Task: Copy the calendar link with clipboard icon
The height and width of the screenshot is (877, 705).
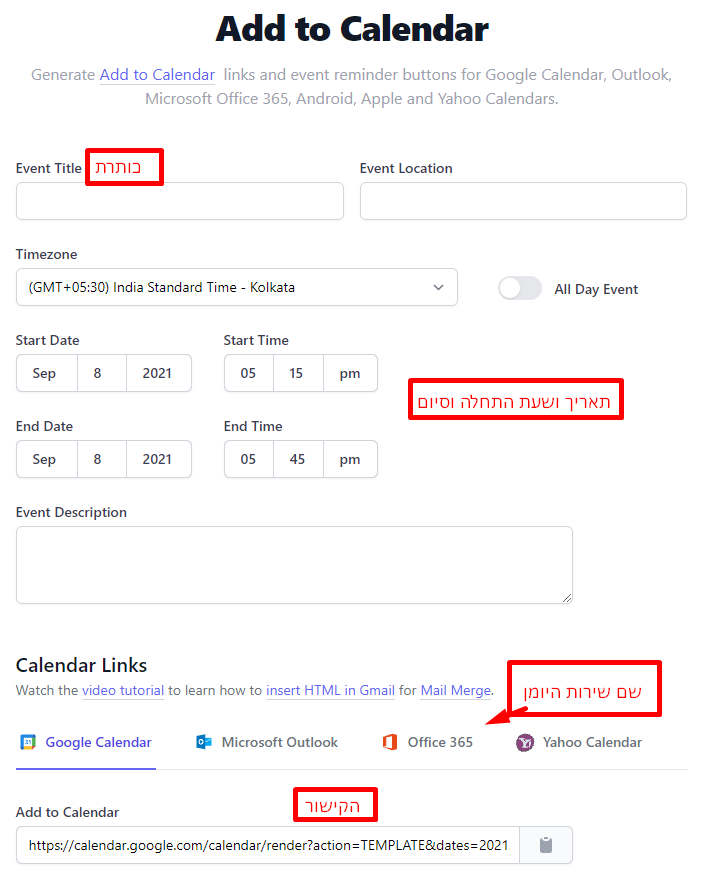Action: (x=545, y=845)
